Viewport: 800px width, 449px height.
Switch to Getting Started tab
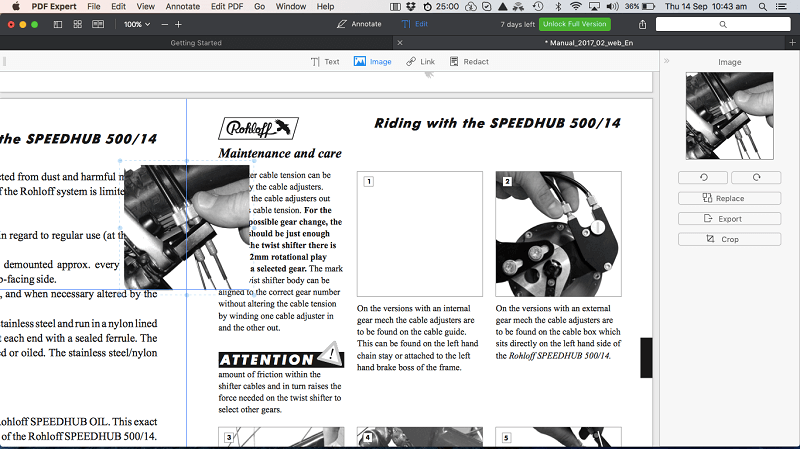(196, 43)
